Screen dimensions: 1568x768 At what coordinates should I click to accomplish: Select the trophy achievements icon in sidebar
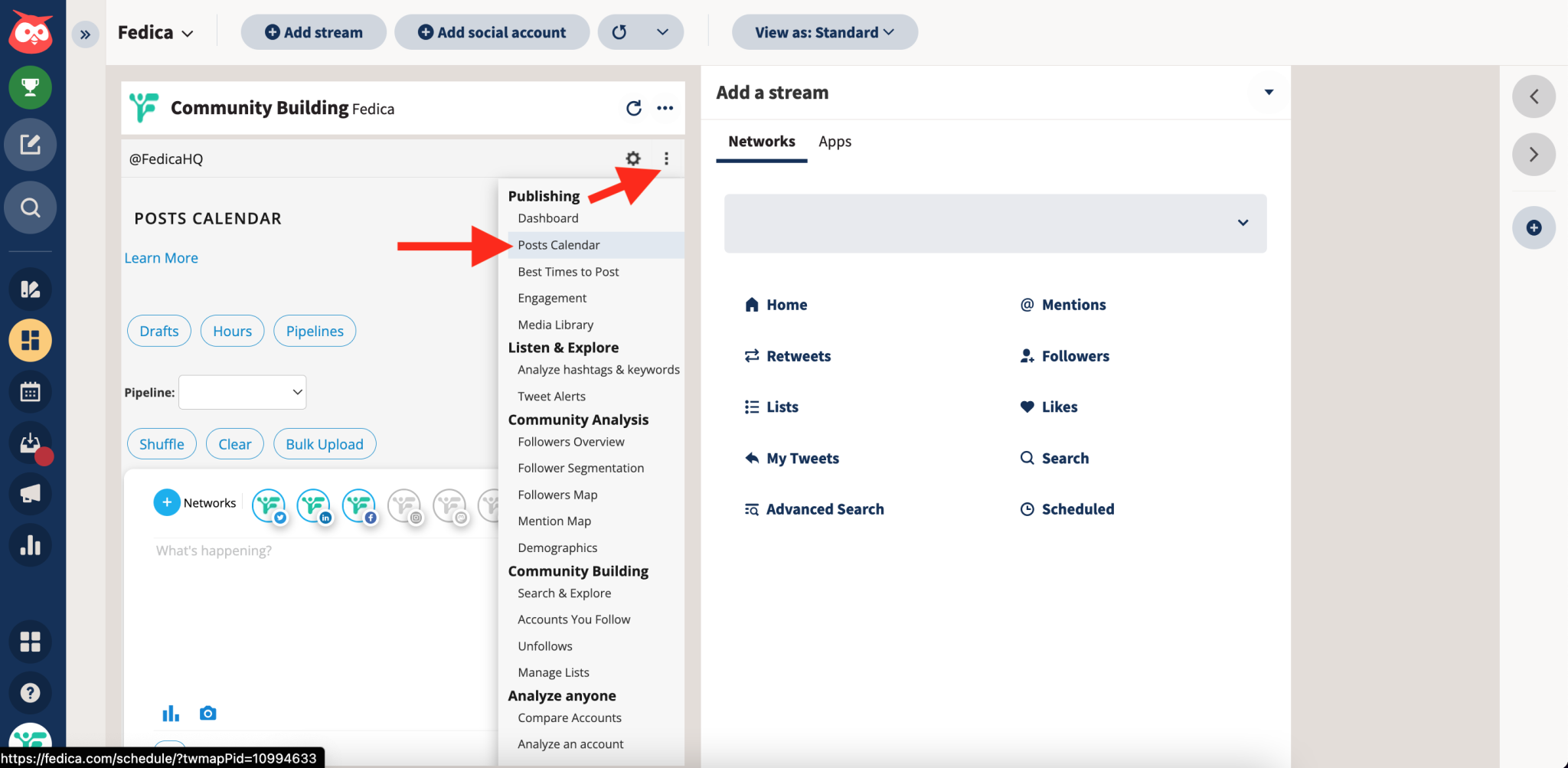30,87
